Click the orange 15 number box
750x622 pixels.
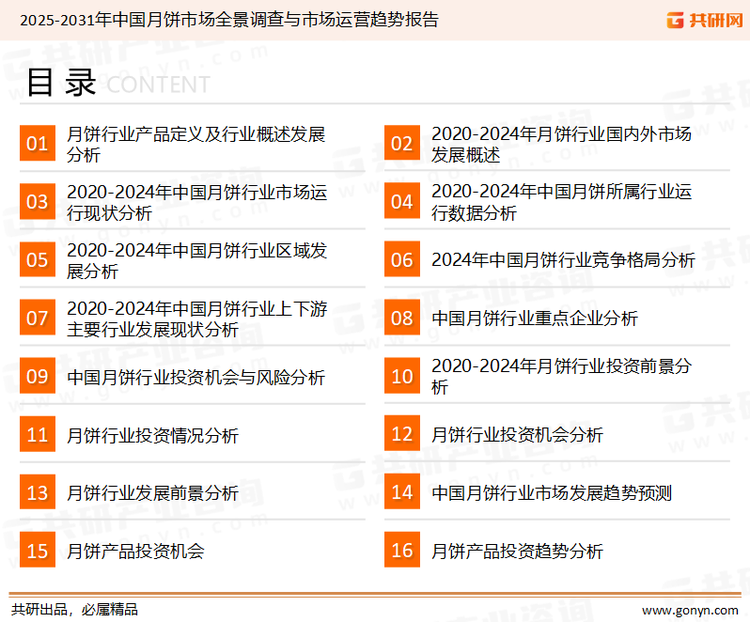click(x=37, y=550)
